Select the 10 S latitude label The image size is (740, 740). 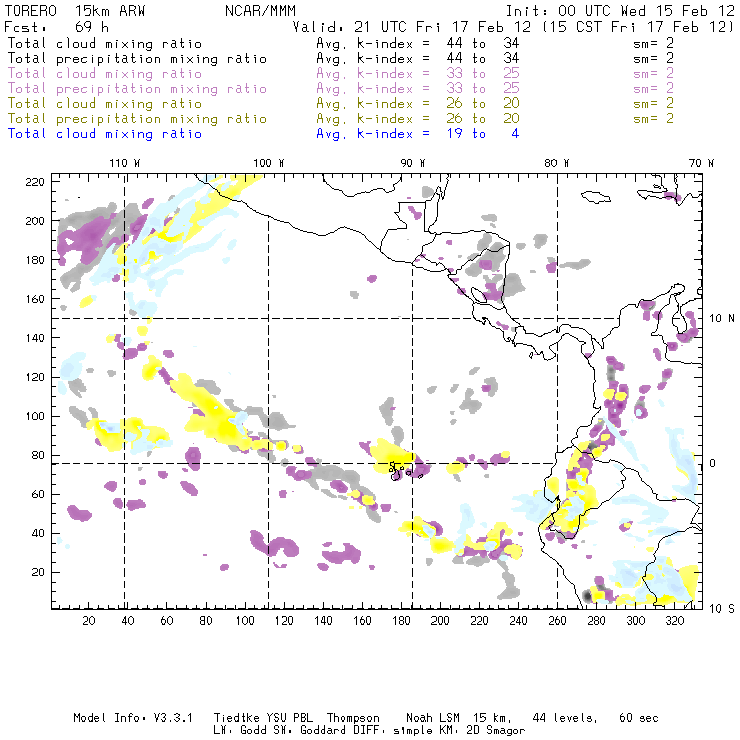click(717, 608)
